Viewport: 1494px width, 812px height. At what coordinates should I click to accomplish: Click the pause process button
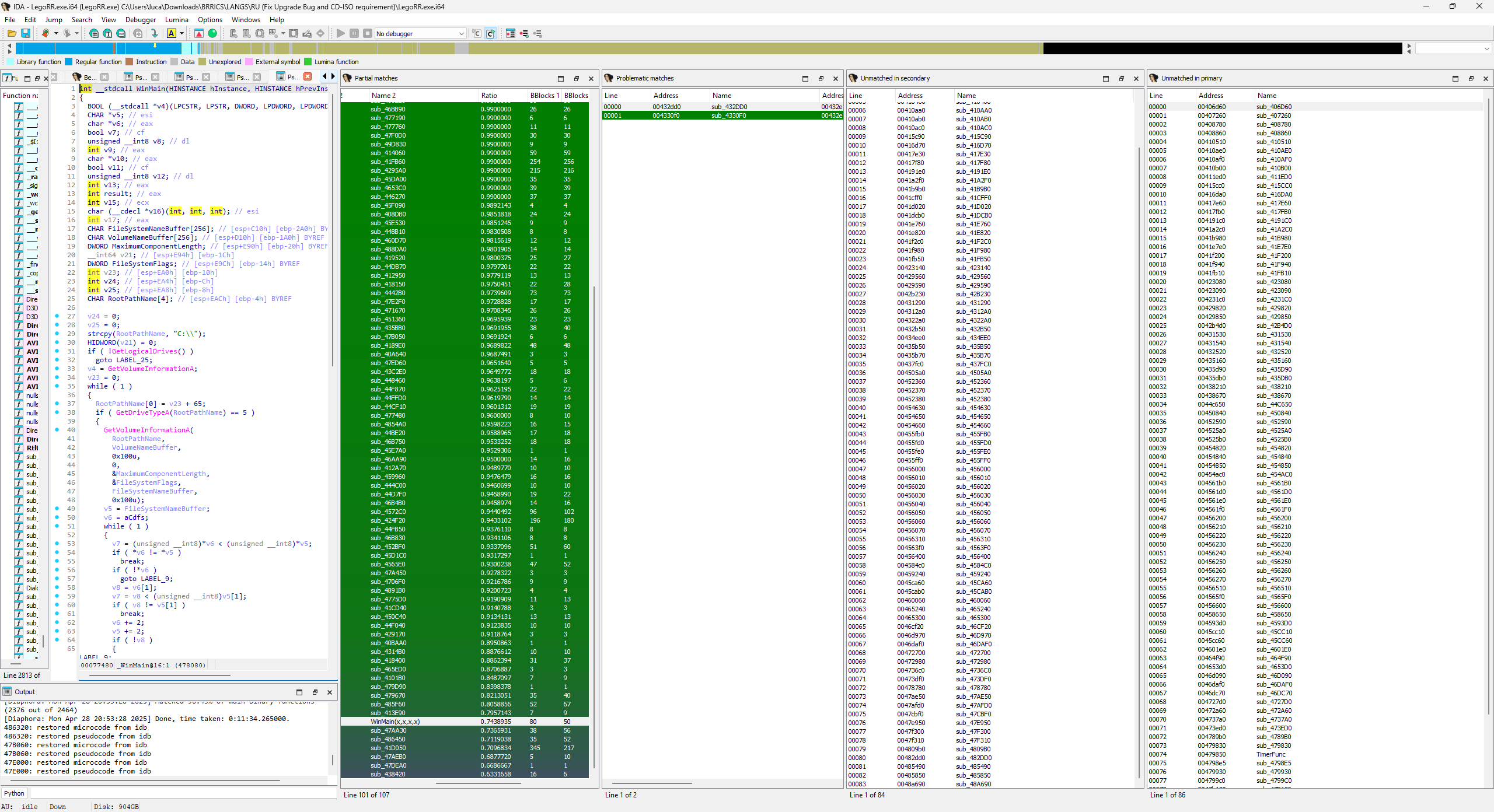click(354, 34)
